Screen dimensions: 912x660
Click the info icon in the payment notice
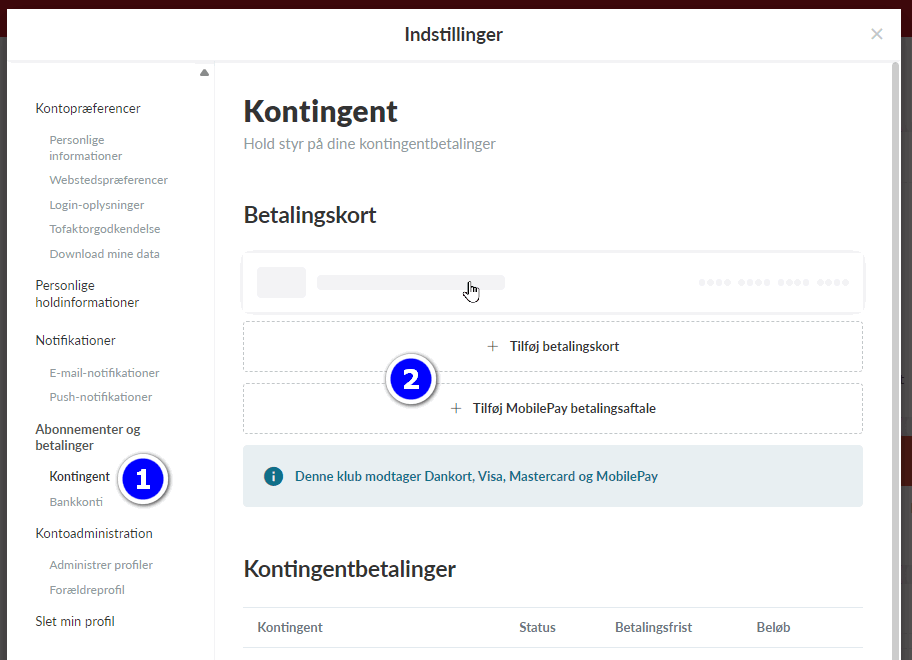pos(273,476)
